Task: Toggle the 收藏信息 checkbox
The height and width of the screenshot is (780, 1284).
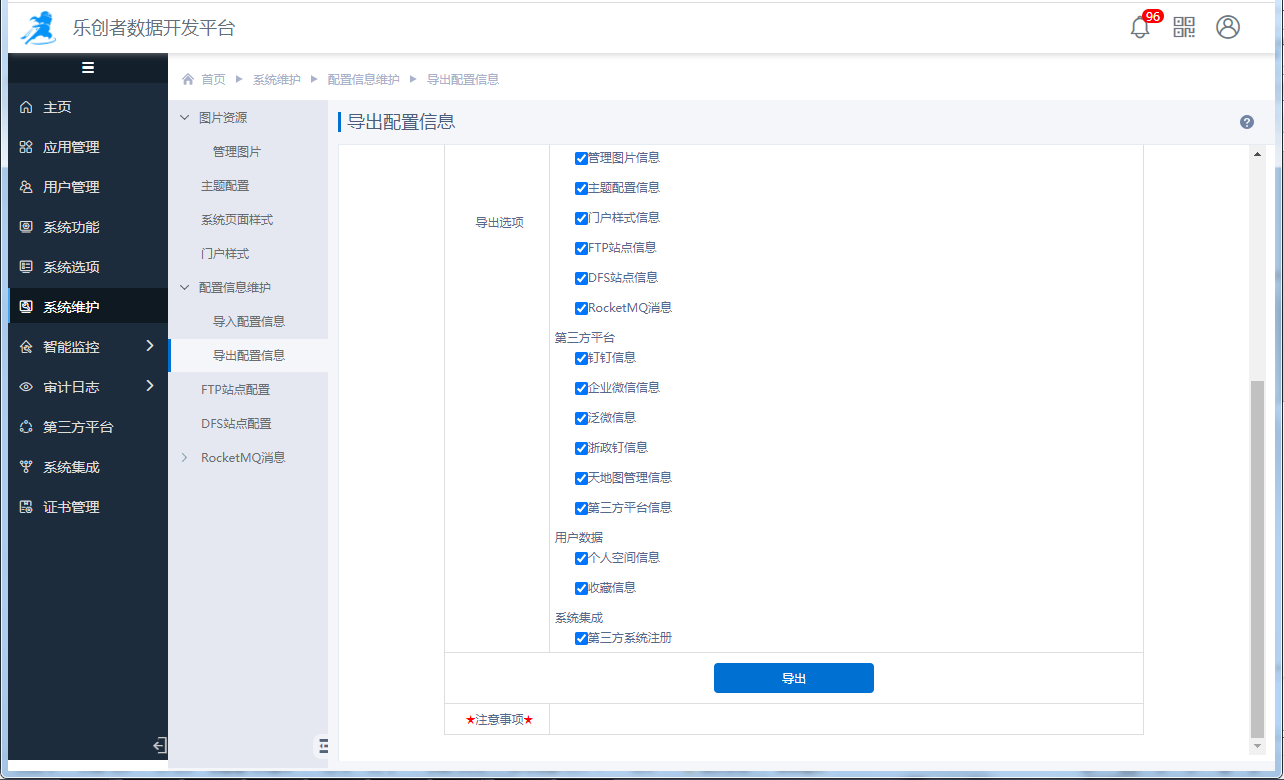Action: click(581, 588)
